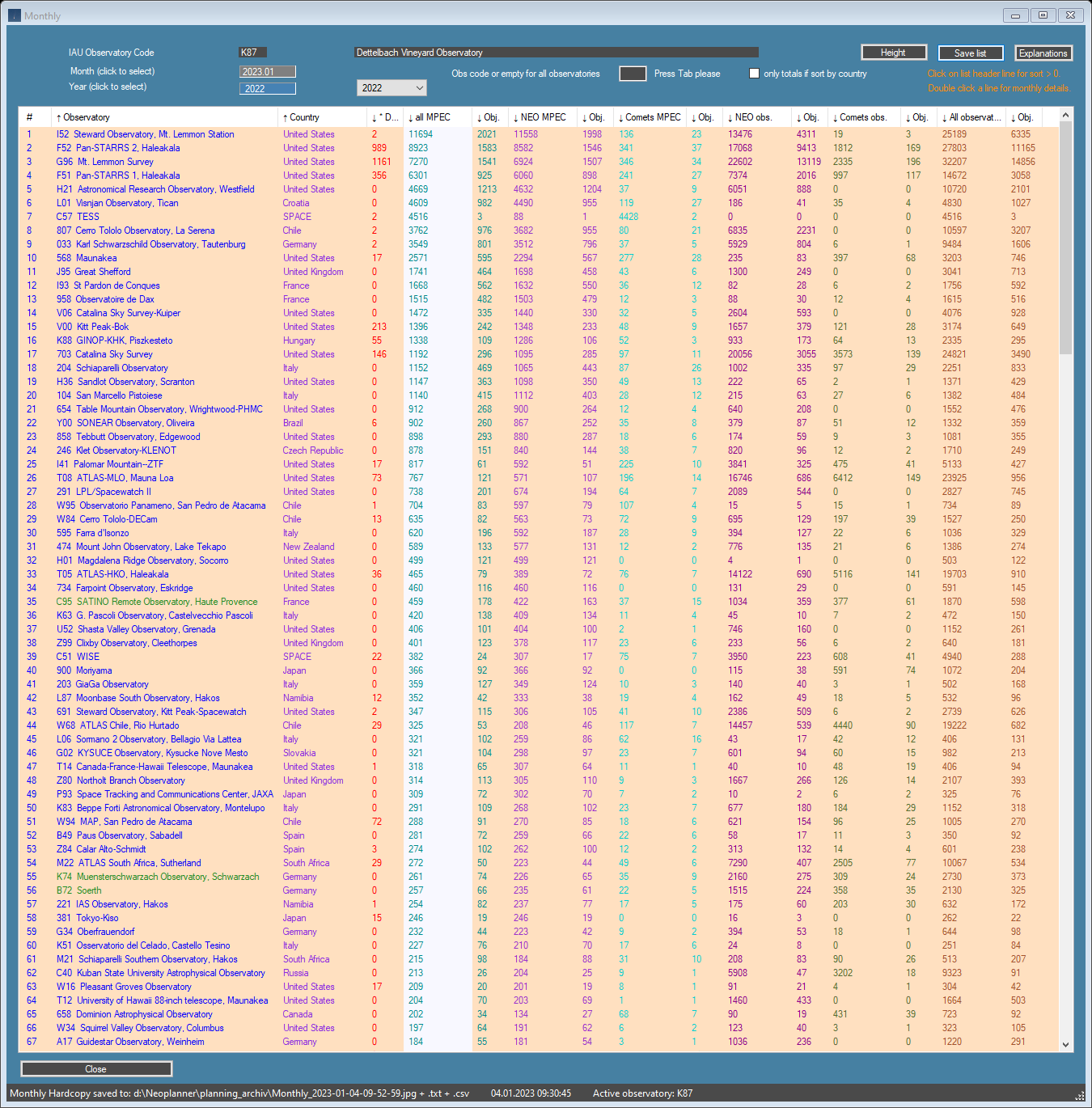
Task: Select row 'C95 SATINO Remote Observatory, Haute Provence'
Action: click(x=538, y=602)
